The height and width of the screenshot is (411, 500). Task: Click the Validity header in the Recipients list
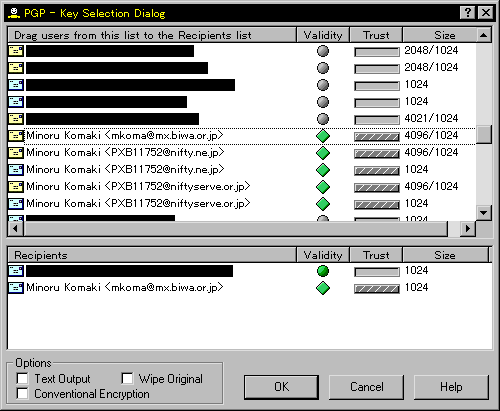323,255
